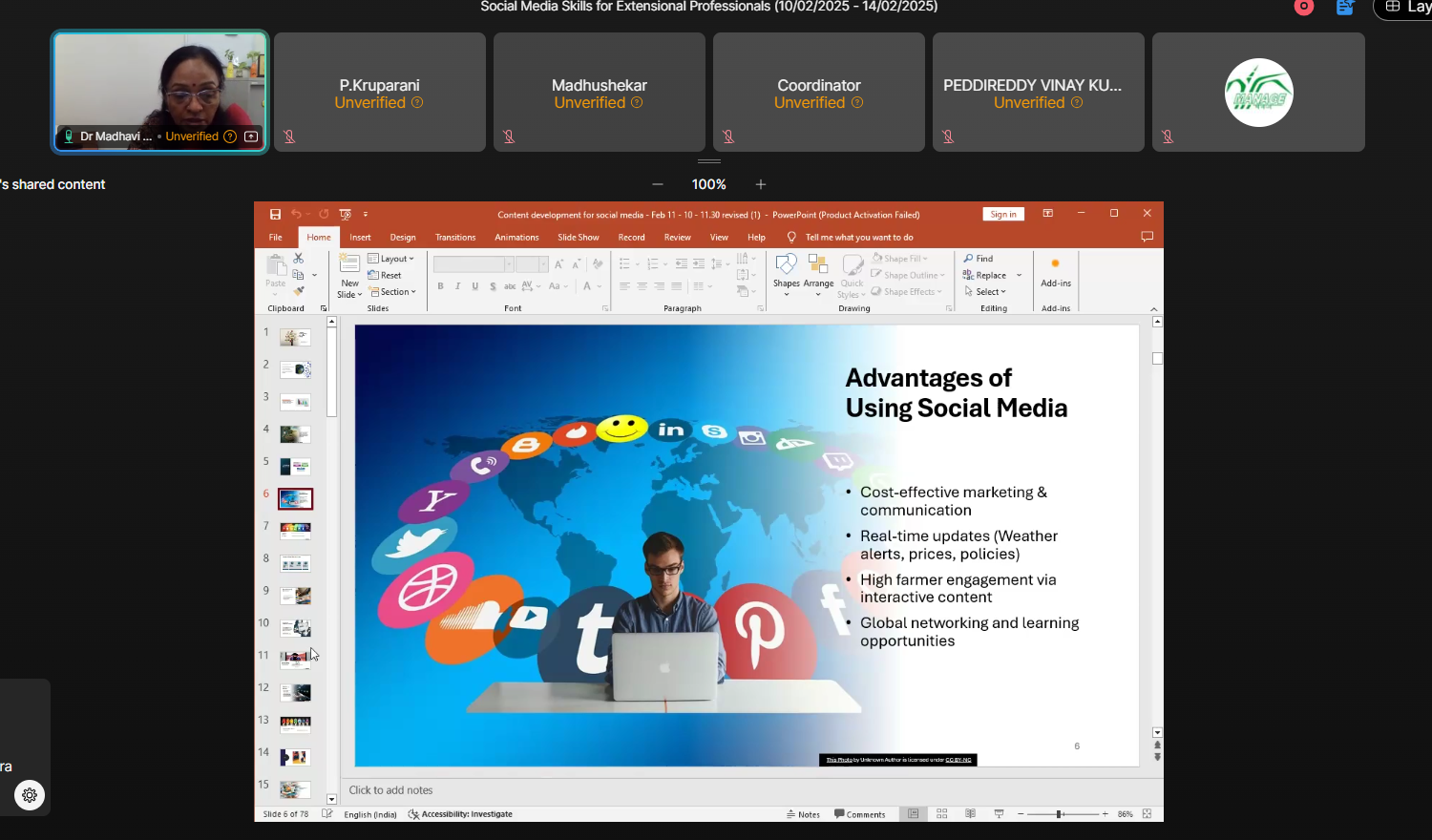Switch to Normal view icon

(x=914, y=814)
